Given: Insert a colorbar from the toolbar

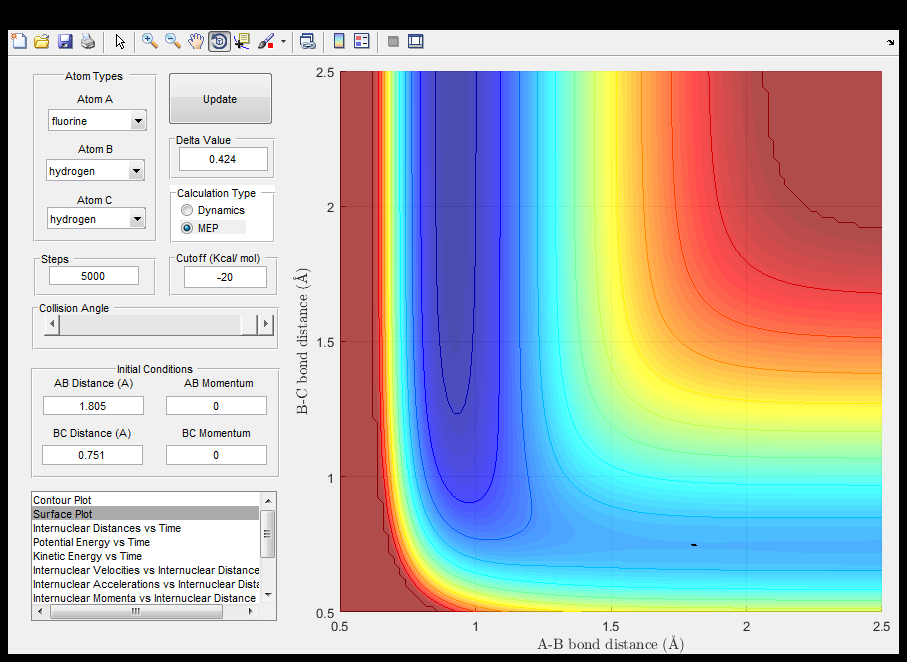Looking at the screenshot, I should click(x=339, y=41).
